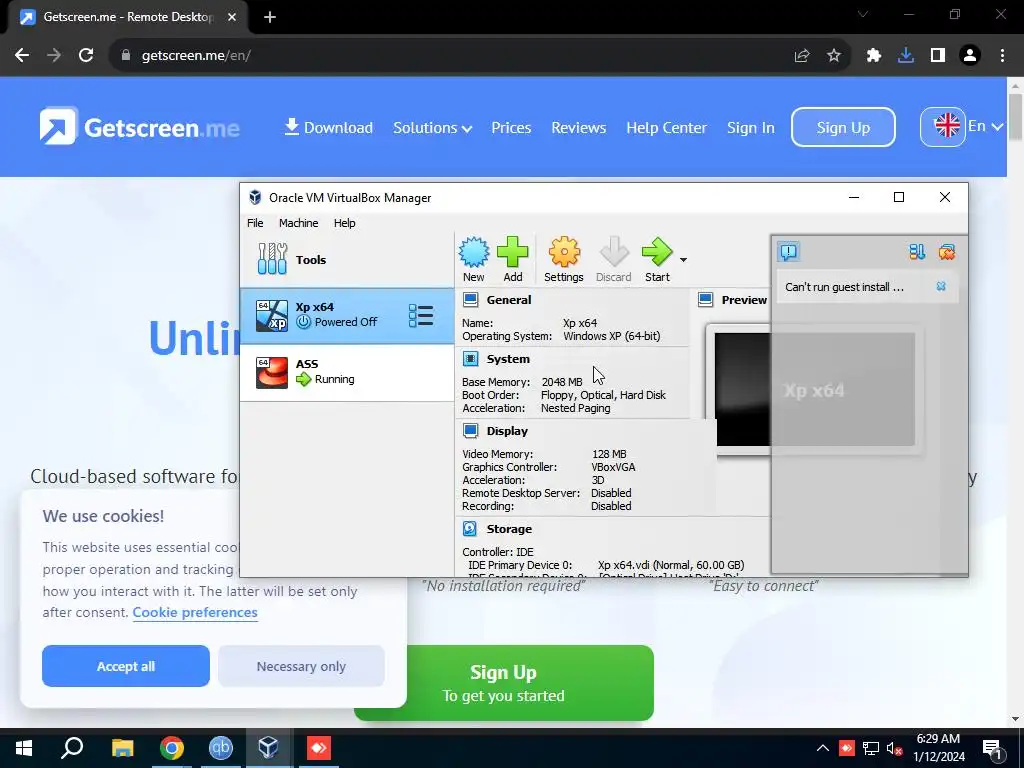This screenshot has height=768, width=1024.
Task: Click the green Sign Up To get you started button
Action: [504, 683]
